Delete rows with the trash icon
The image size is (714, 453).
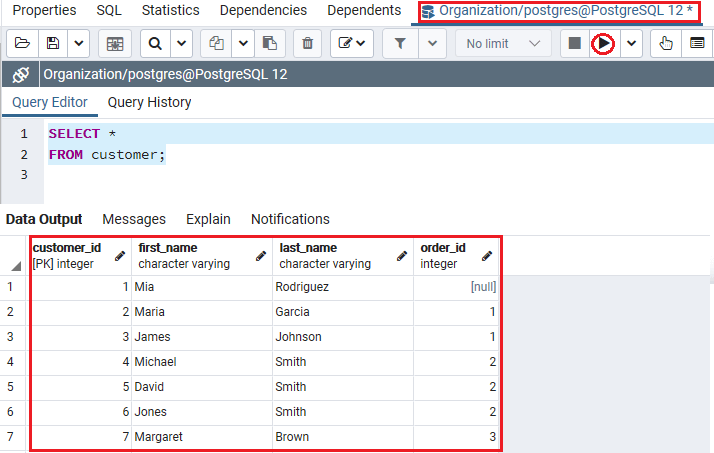pyautogui.click(x=308, y=43)
